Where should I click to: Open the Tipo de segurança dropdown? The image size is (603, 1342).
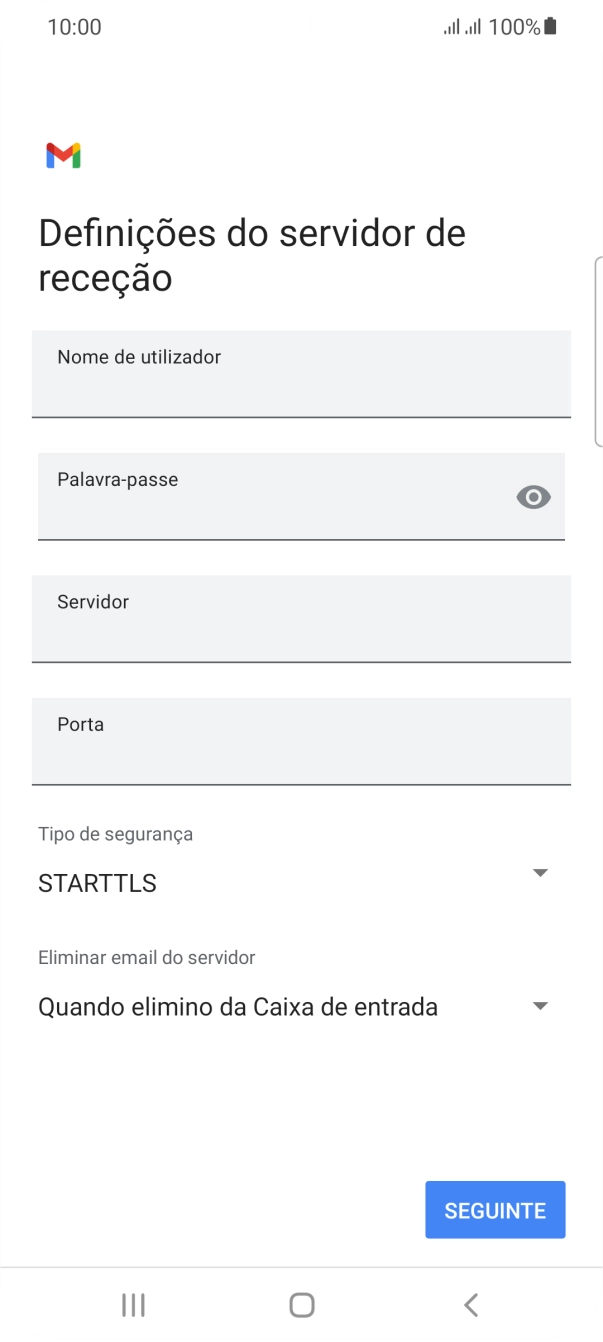[540, 872]
